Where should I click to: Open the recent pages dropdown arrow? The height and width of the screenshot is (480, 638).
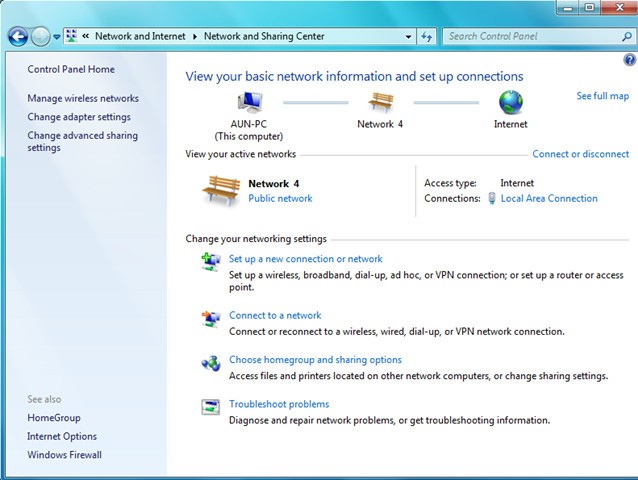coord(57,37)
